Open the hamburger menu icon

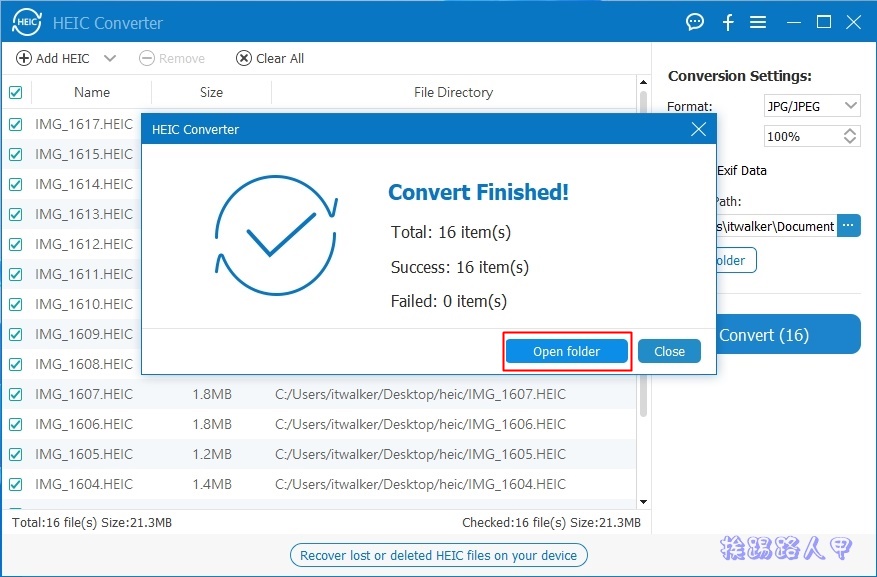point(760,21)
